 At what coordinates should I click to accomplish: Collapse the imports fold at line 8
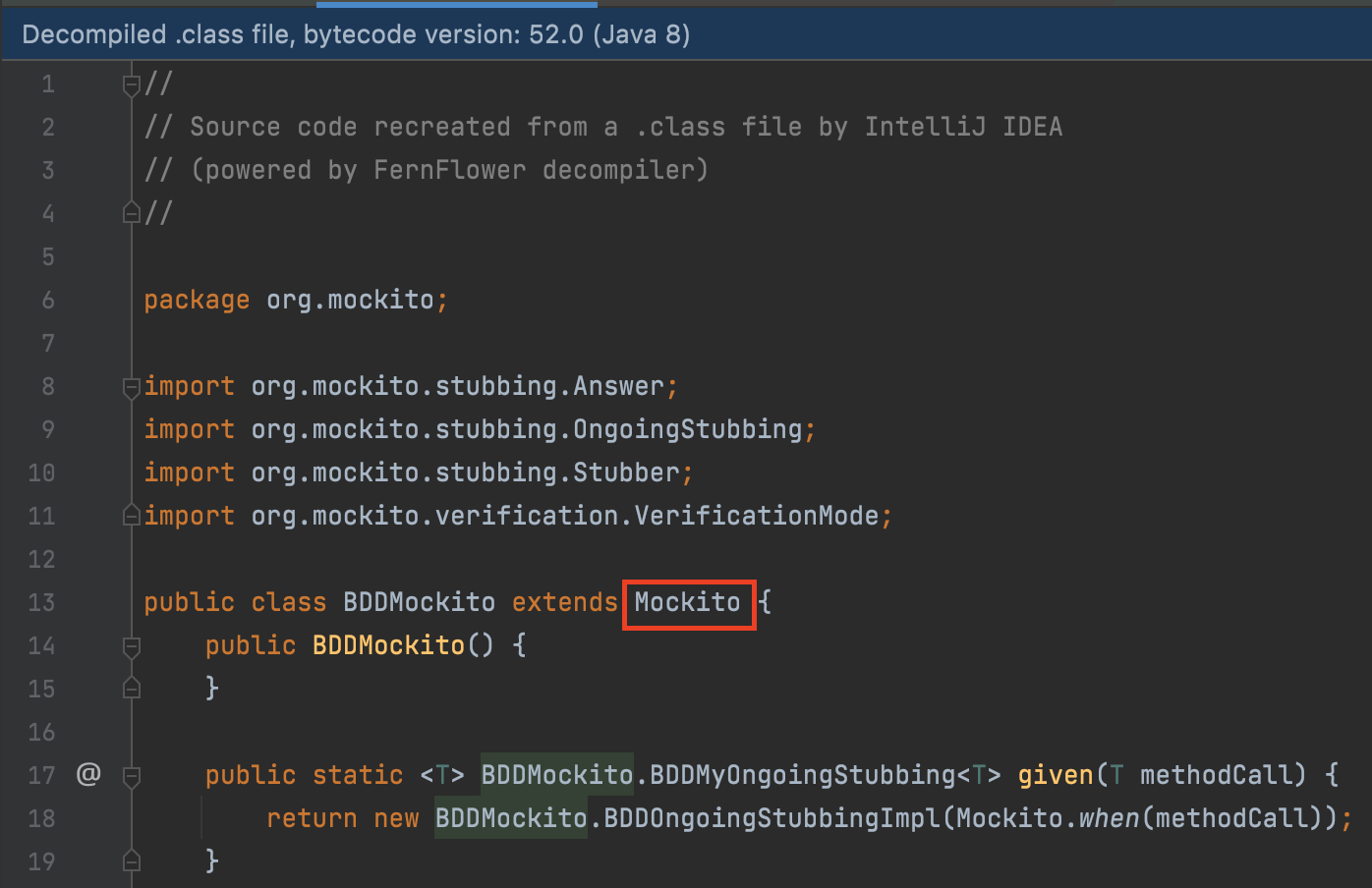(132, 387)
